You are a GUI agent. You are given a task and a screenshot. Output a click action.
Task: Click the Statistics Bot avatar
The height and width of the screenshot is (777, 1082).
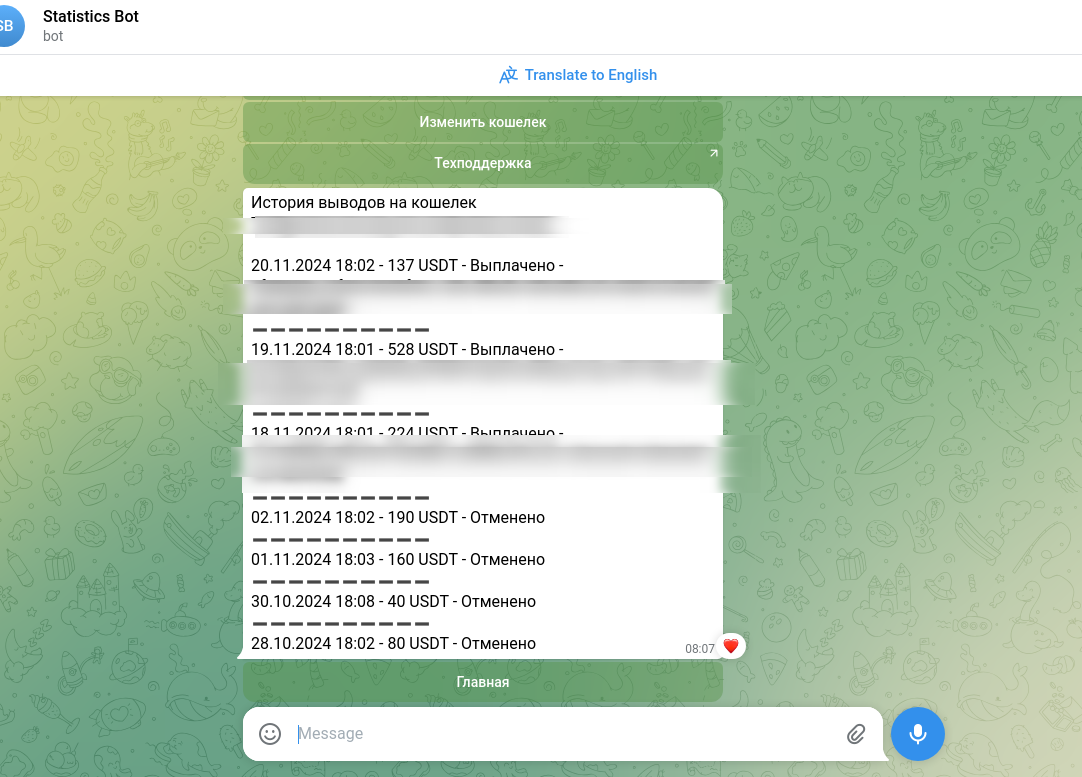pyautogui.click(x=8, y=26)
